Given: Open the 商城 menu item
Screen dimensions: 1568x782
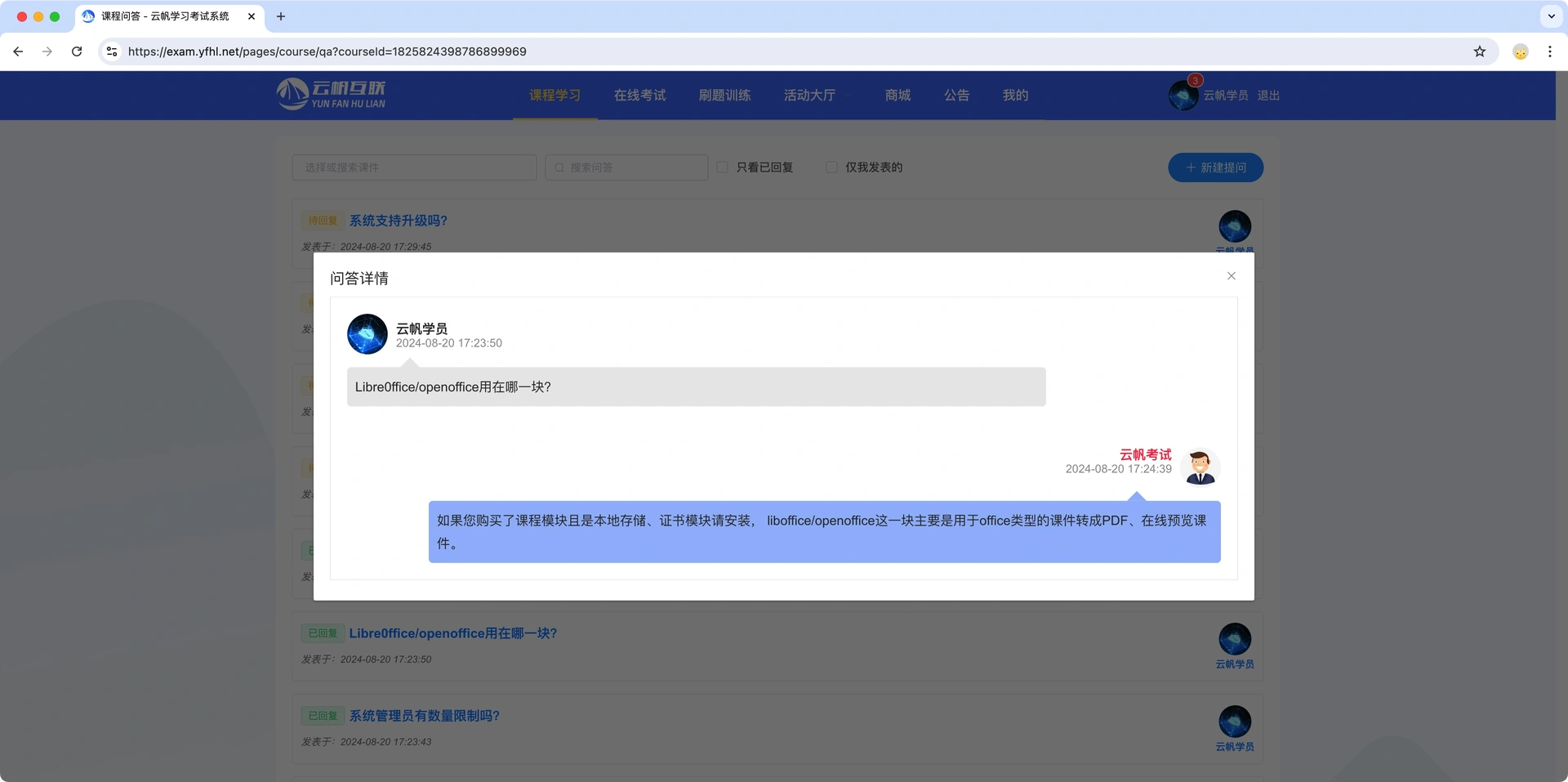Looking at the screenshot, I should [x=898, y=96].
